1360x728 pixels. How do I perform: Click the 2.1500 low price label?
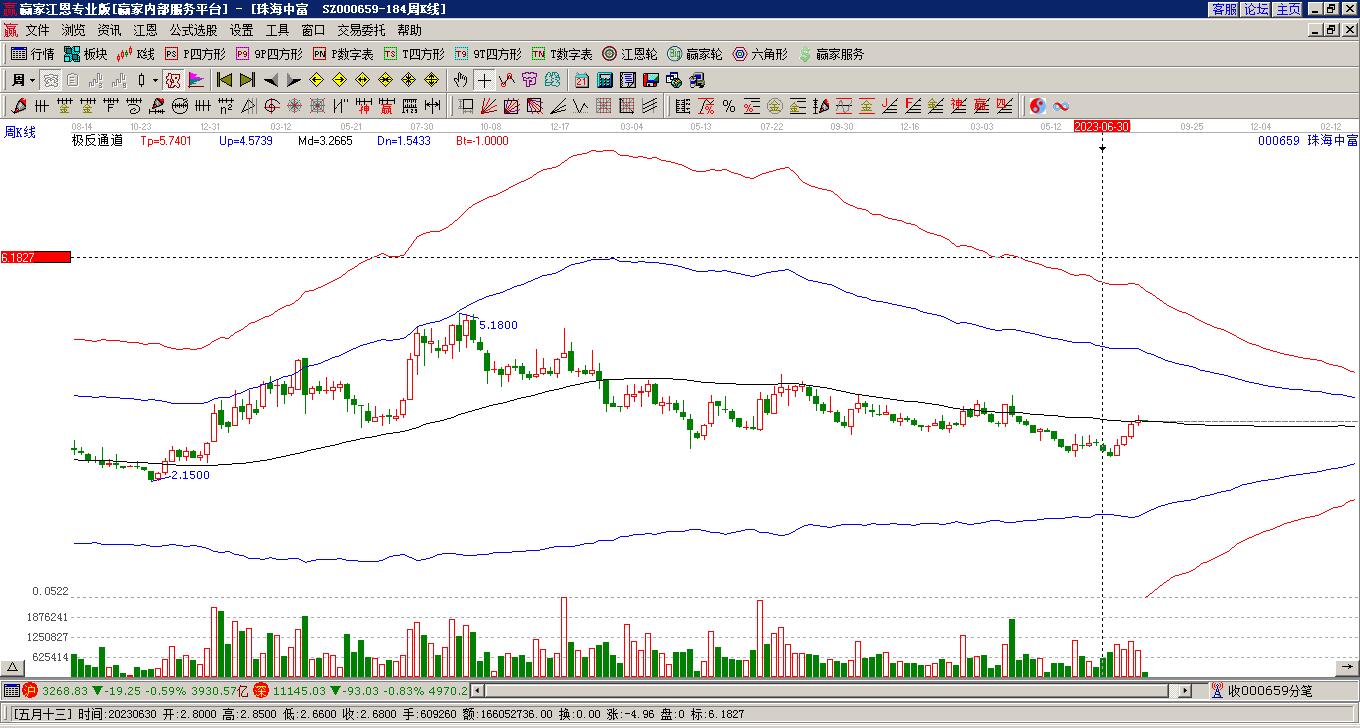190,475
